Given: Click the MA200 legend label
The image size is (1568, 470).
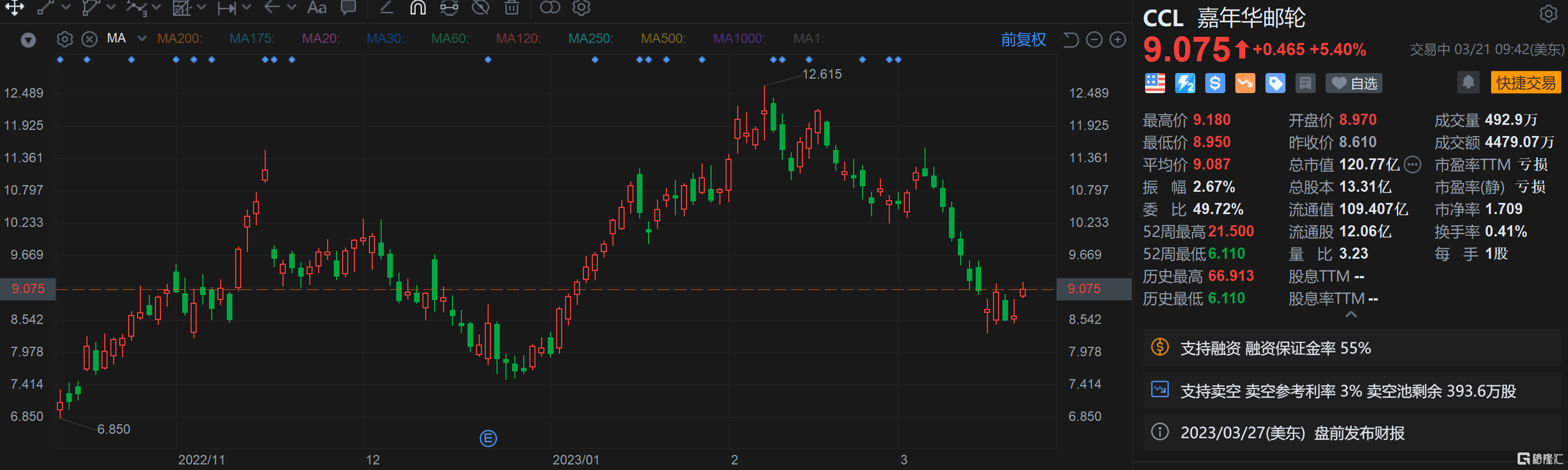Looking at the screenshot, I should (179, 38).
